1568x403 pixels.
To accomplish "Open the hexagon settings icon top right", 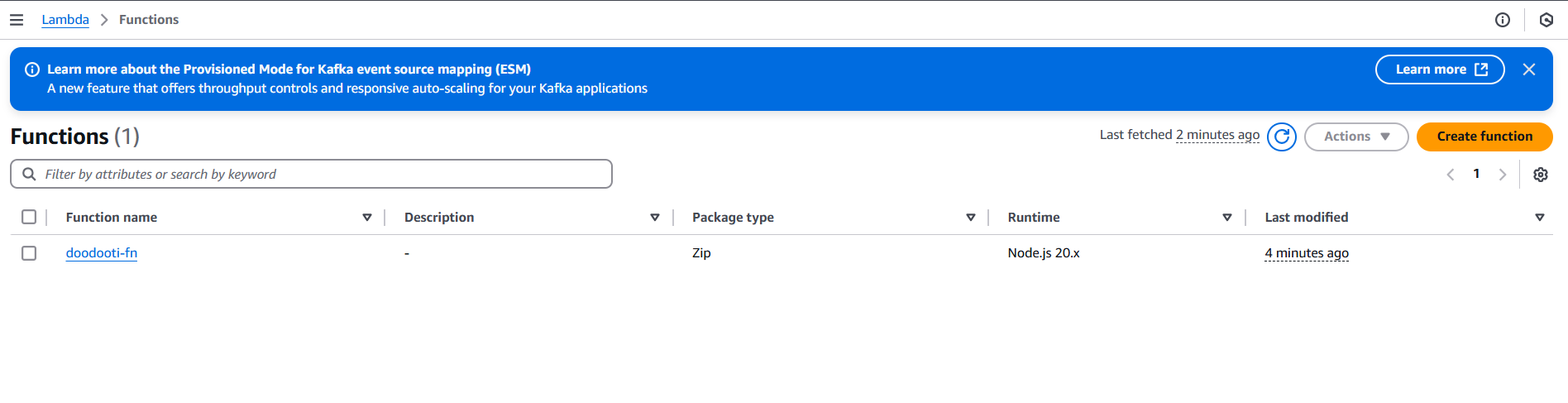I will point(1546,20).
